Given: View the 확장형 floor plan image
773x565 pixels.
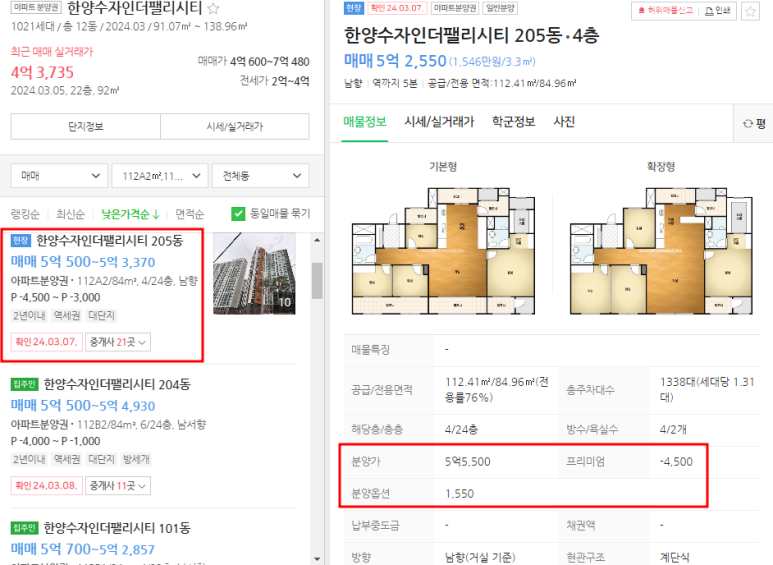Looking at the screenshot, I should click(x=661, y=250).
